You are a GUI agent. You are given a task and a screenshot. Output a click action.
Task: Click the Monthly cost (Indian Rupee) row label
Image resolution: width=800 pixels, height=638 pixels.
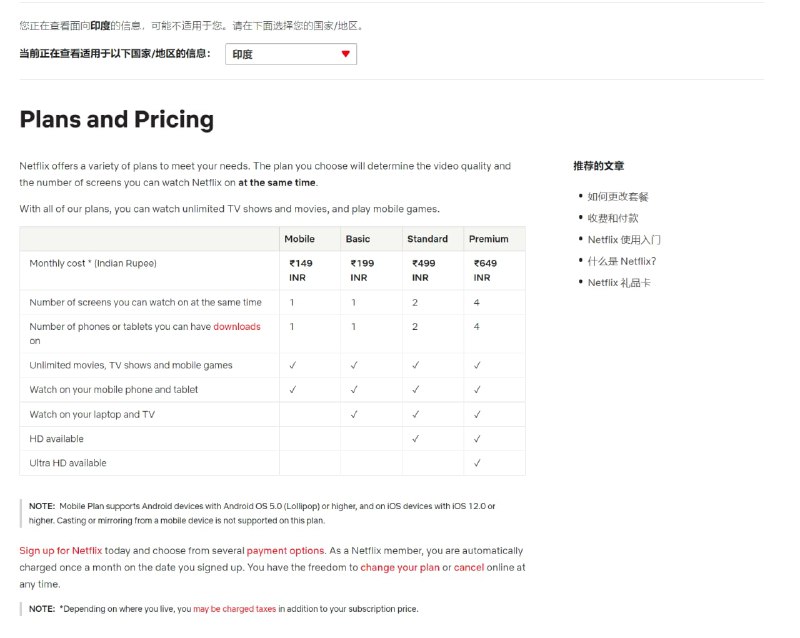[93, 263]
